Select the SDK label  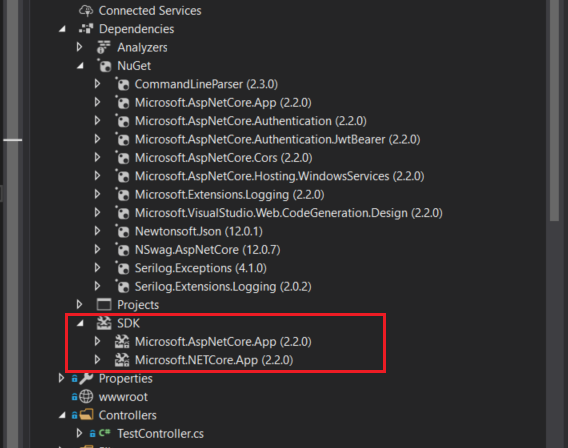tap(128, 323)
